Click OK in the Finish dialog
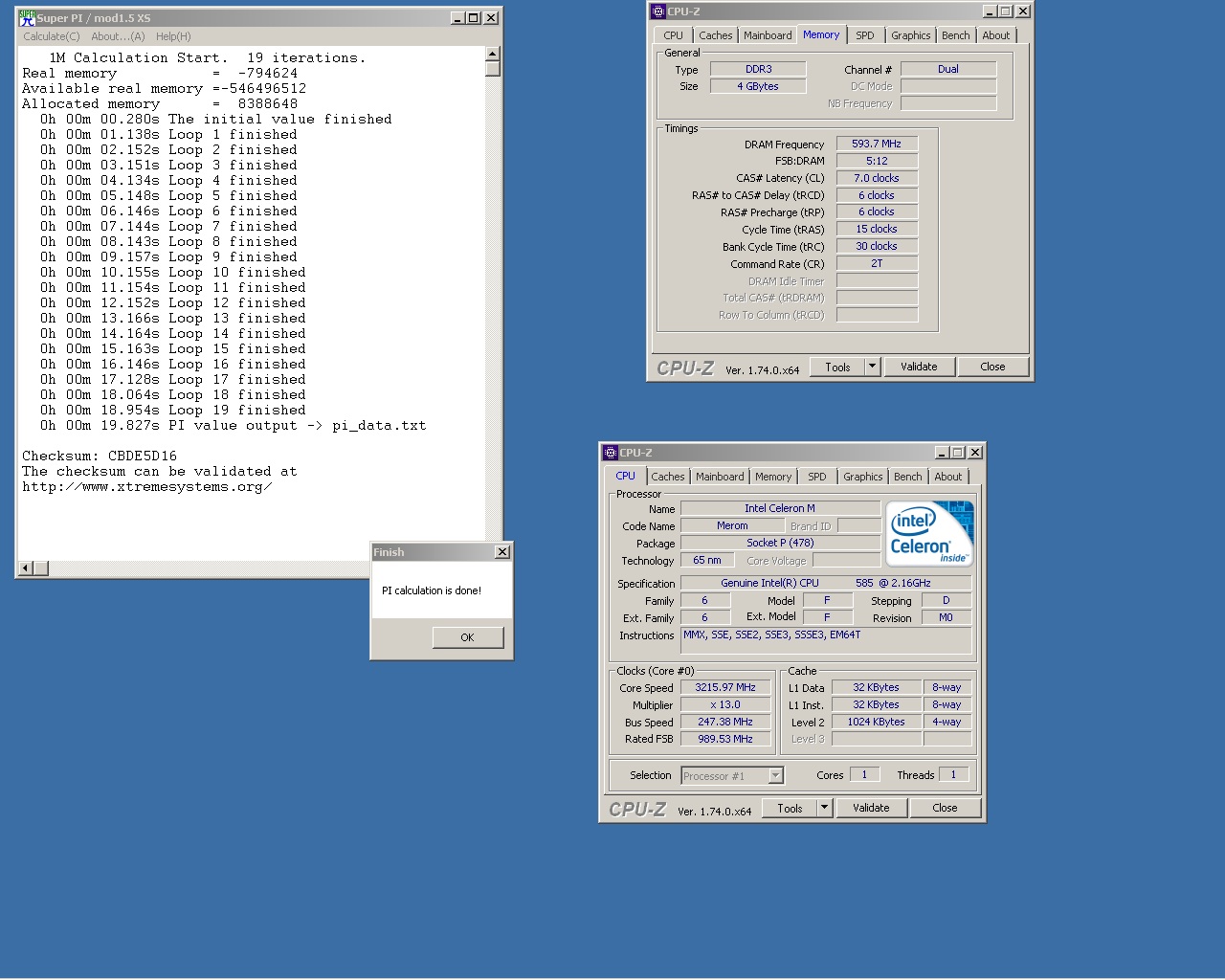This screenshot has width=1225, height=980. (467, 637)
